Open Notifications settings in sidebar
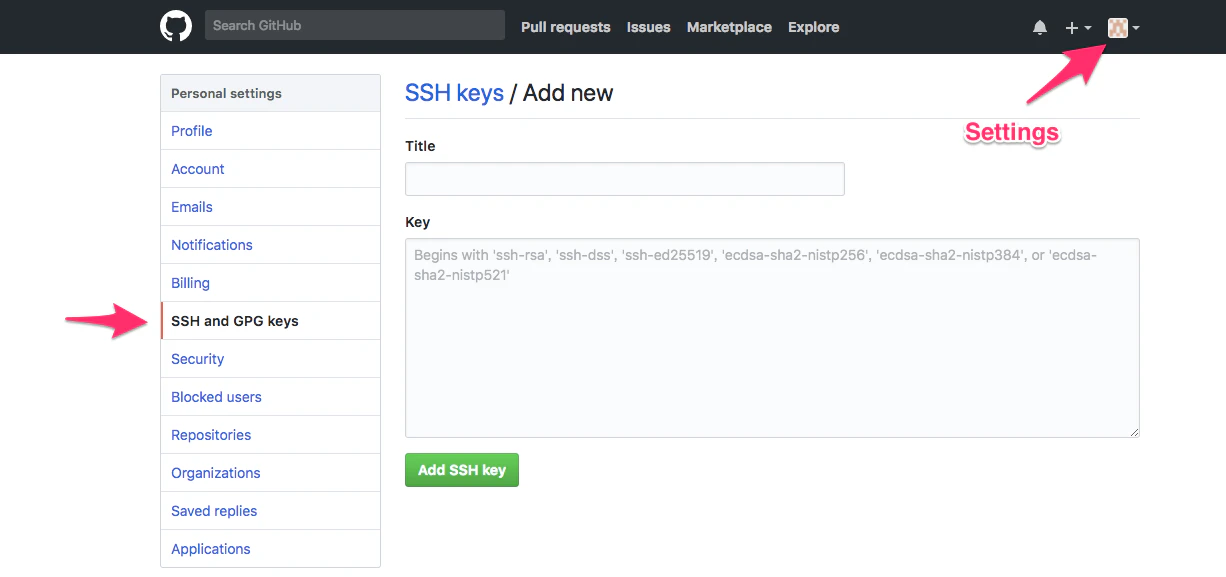This screenshot has width=1226, height=577. pyautogui.click(x=270, y=245)
